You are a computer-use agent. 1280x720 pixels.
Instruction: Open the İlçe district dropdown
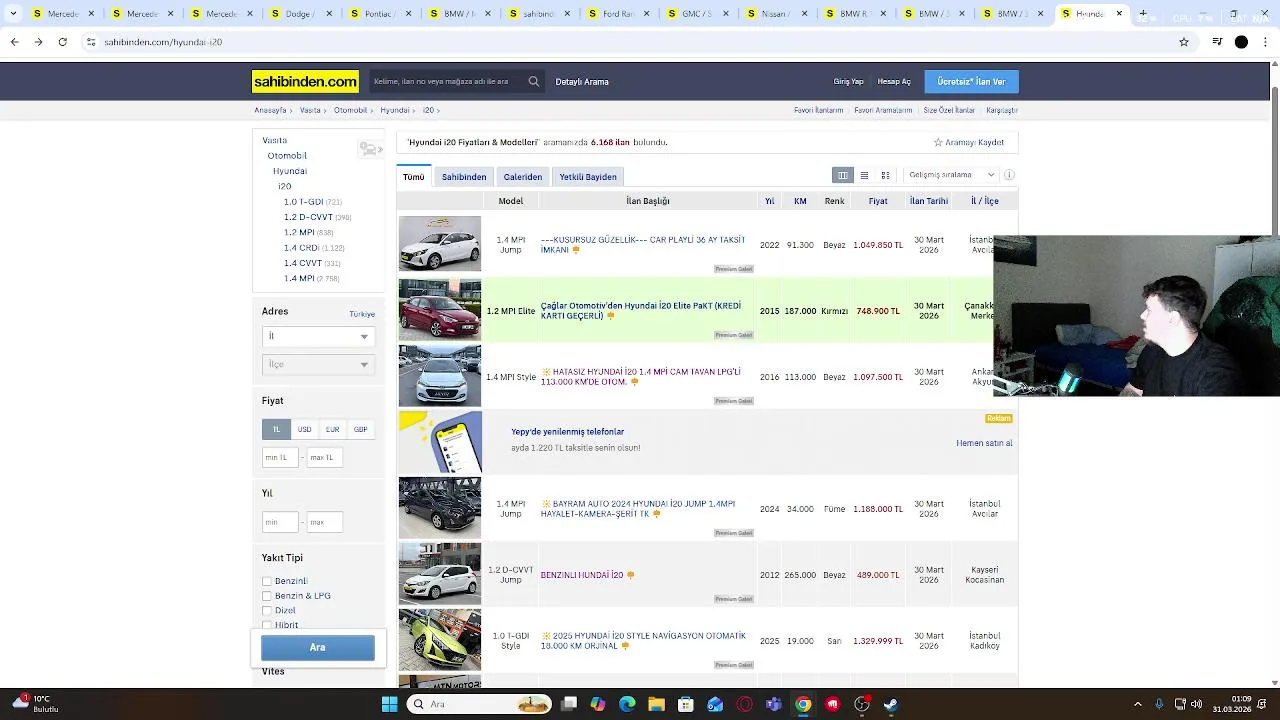[x=318, y=364]
